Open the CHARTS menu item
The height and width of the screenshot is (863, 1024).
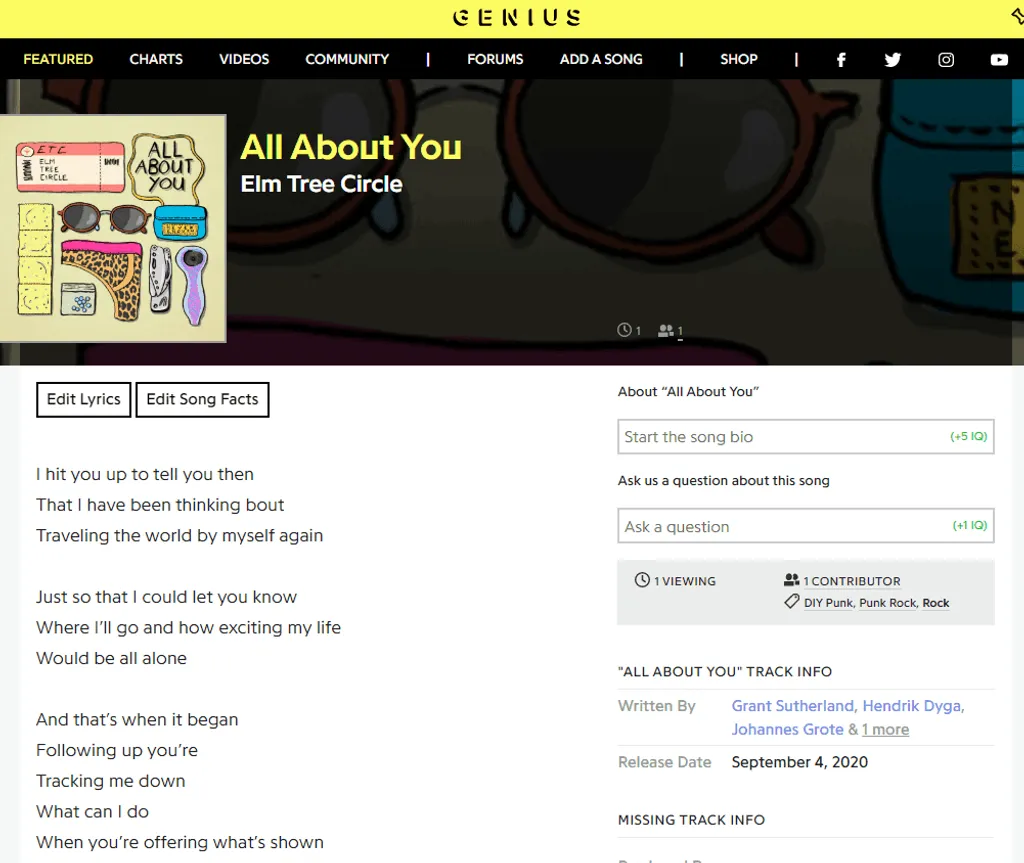(x=156, y=59)
